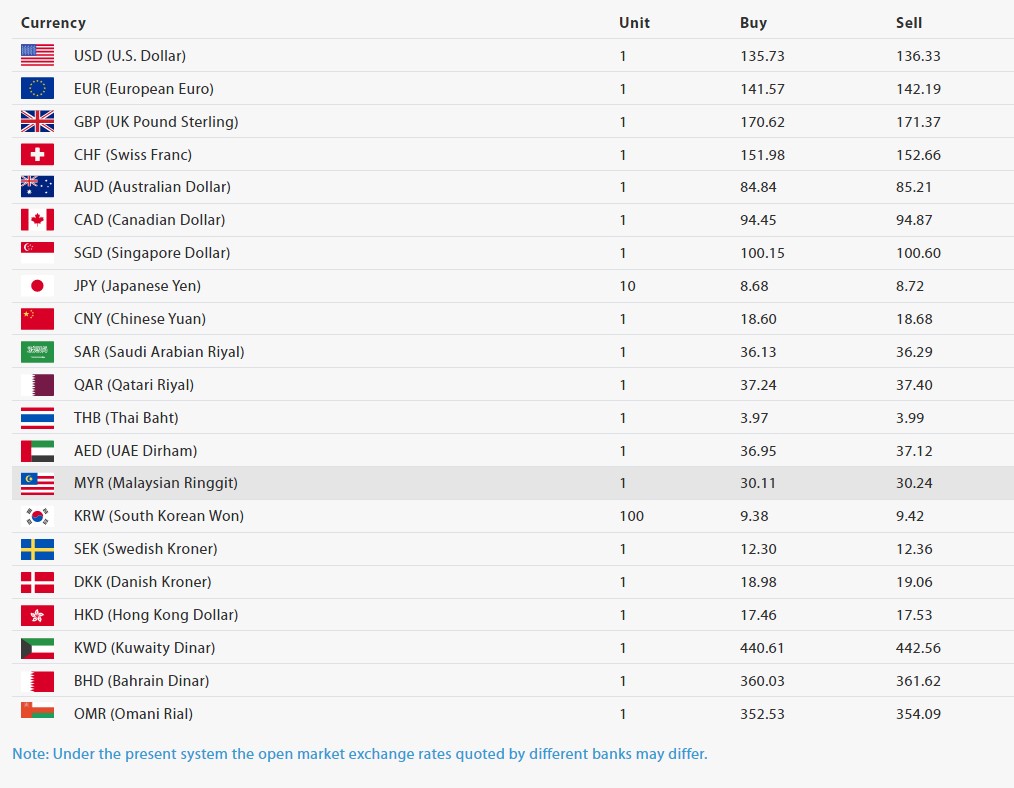The image size is (1014, 788).
Task: Click the South Korean flag icon
Action: 37,516
